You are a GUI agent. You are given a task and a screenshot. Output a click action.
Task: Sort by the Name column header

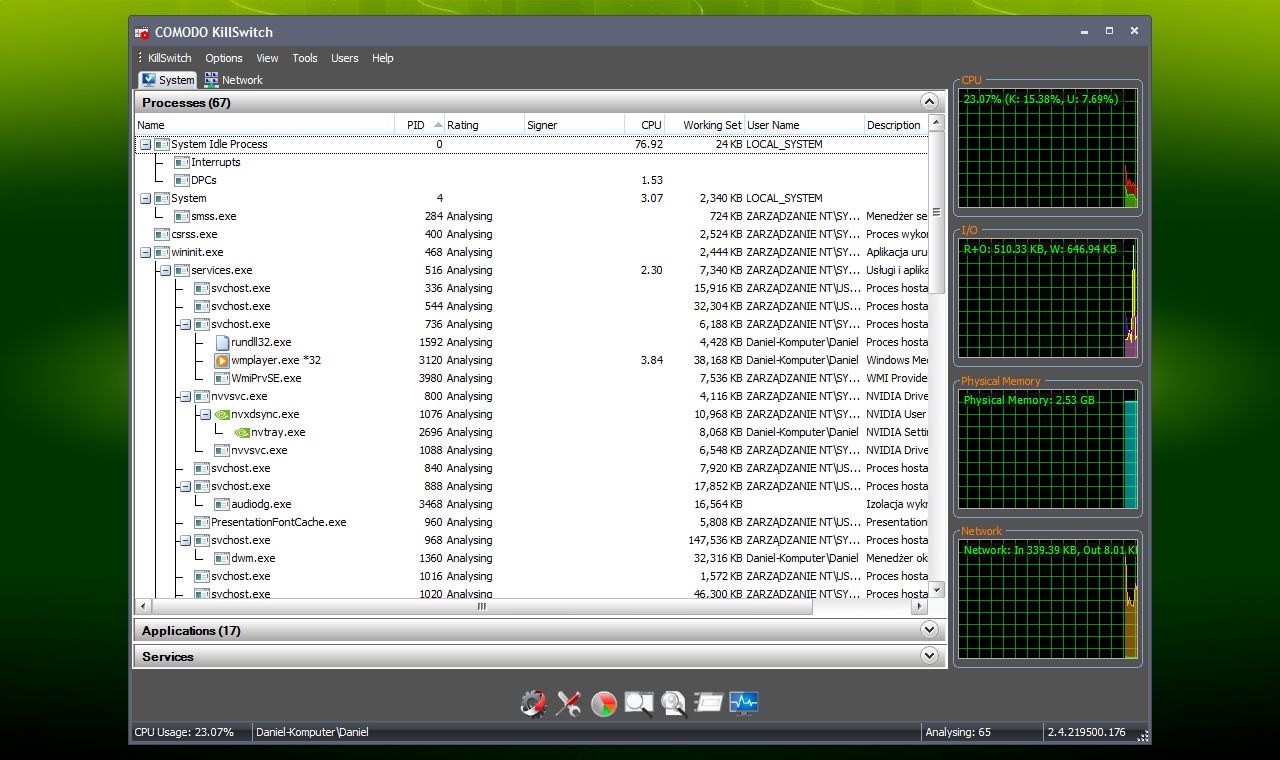click(x=265, y=125)
